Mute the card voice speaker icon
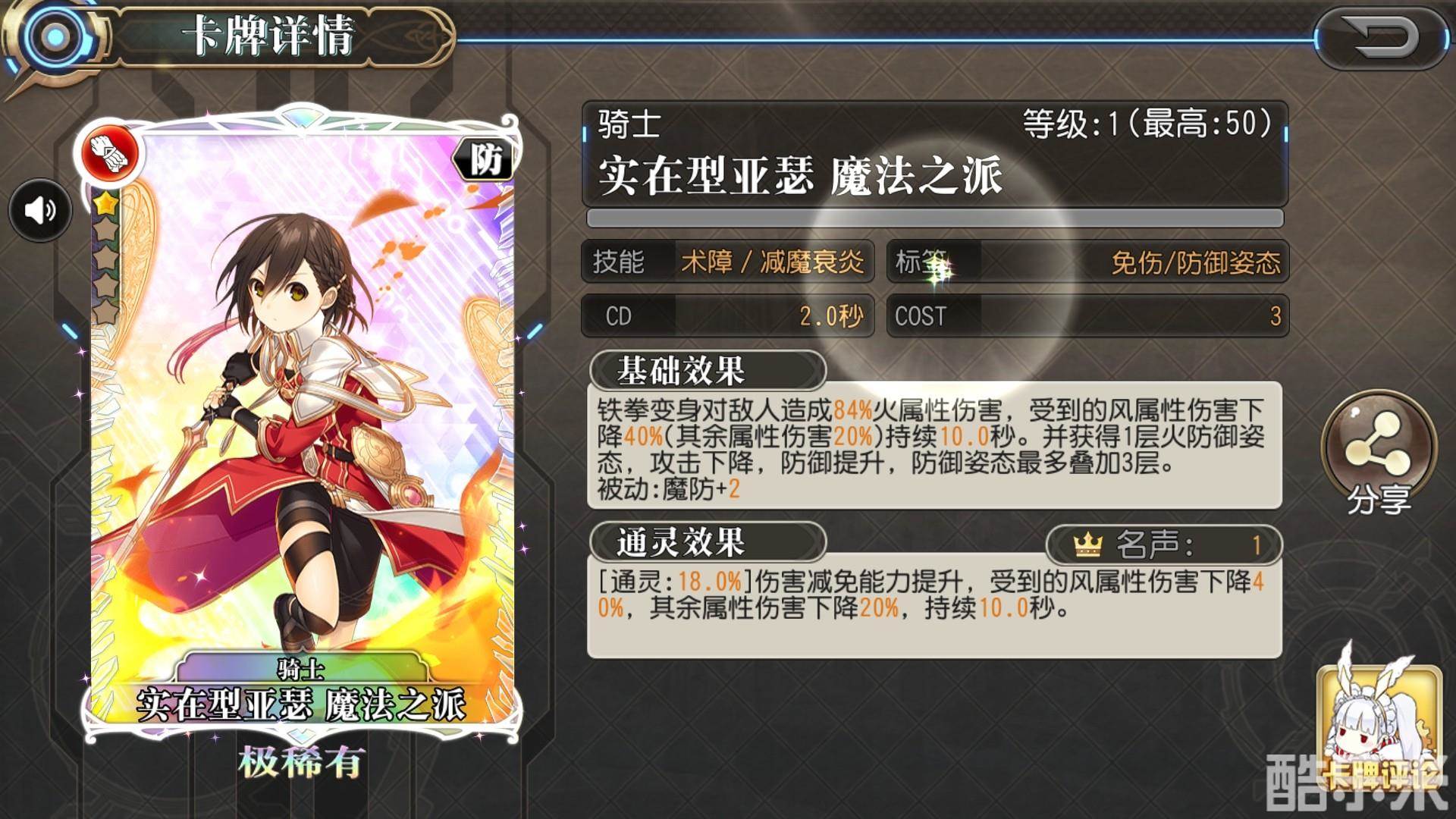The width and height of the screenshot is (1456, 819). tap(40, 210)
